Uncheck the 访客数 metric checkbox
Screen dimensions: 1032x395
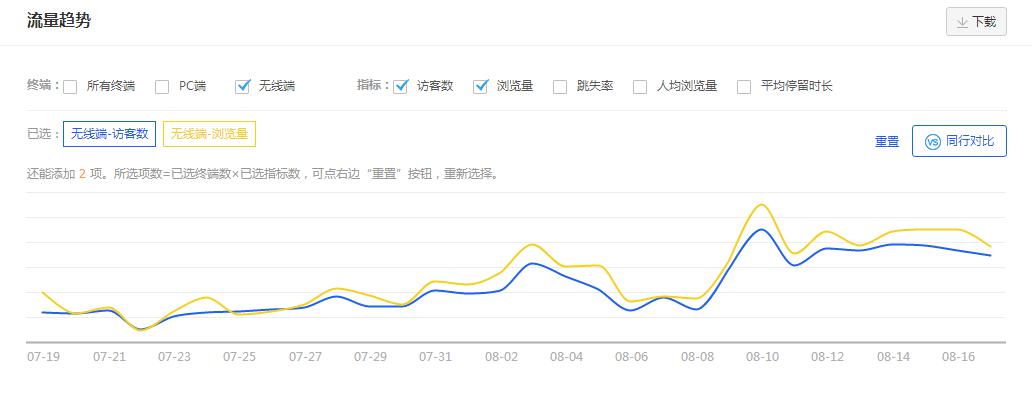(400, 86)
